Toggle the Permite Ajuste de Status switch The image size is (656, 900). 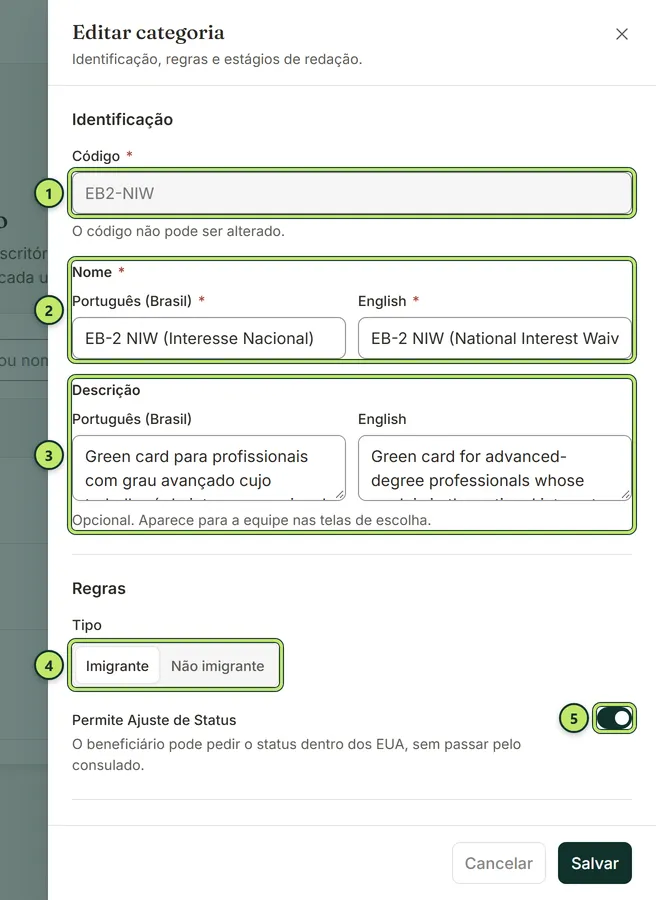click(x=614, y=718)
